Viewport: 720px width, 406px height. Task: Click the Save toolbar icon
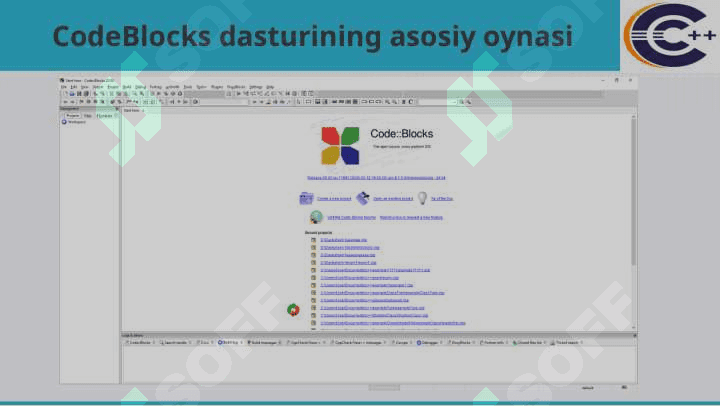click(79, 94)
